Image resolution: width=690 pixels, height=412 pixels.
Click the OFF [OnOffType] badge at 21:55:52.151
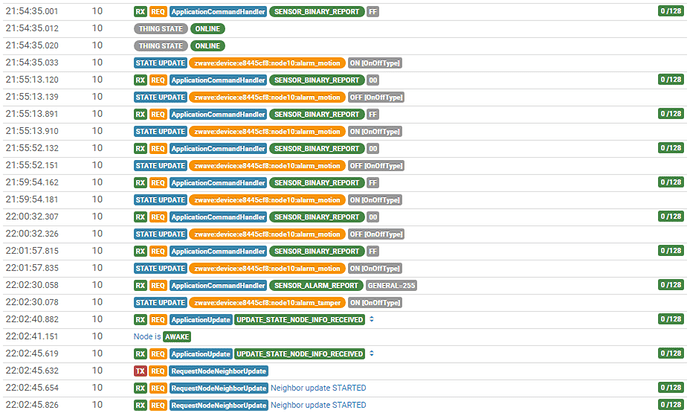point(376,166)
